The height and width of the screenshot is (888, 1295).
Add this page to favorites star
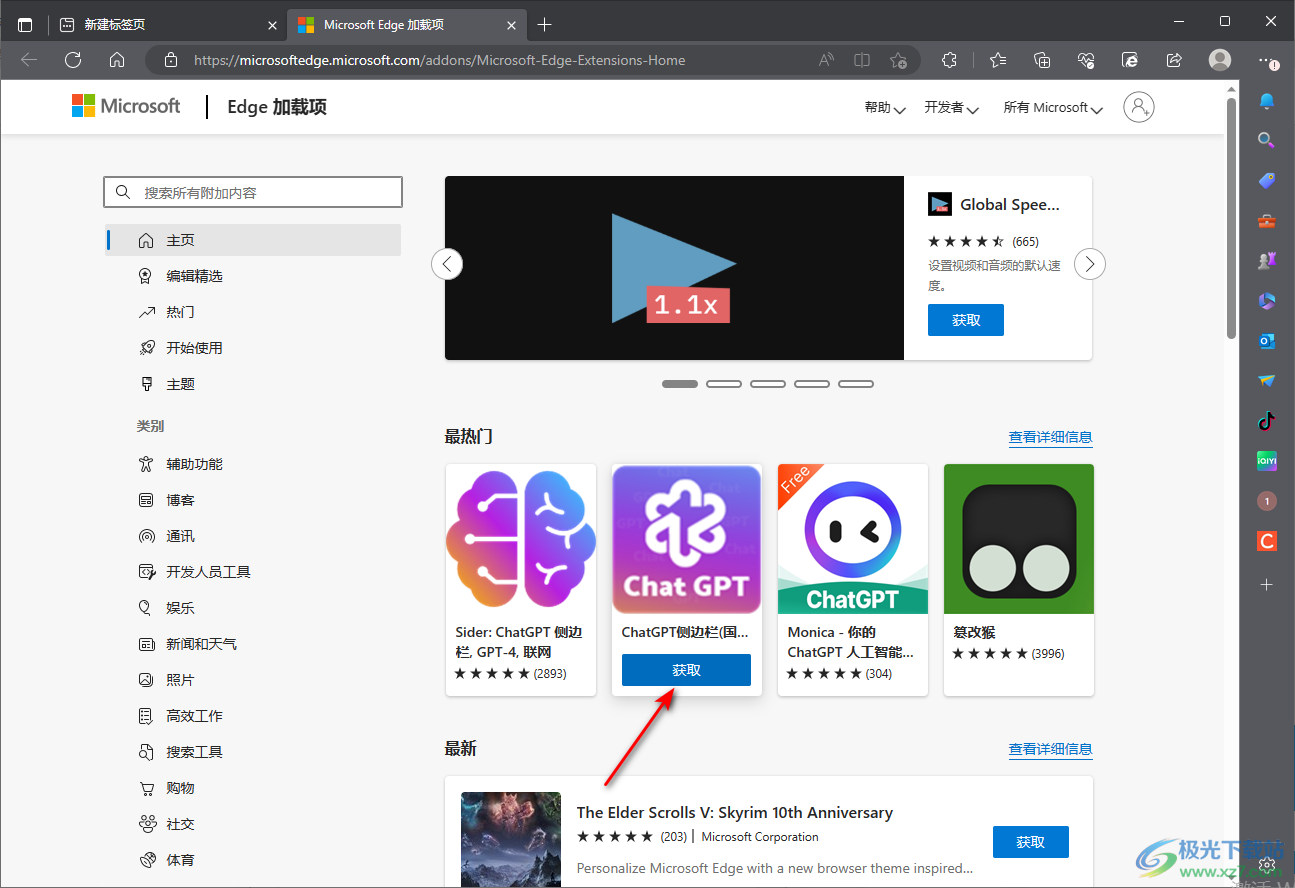[x=898, y=60]
